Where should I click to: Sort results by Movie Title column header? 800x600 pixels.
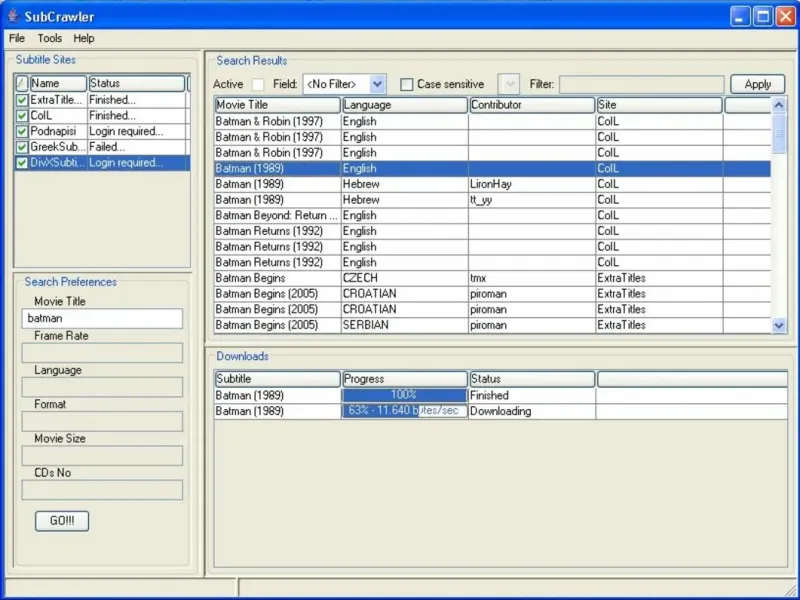click(277, 105)
